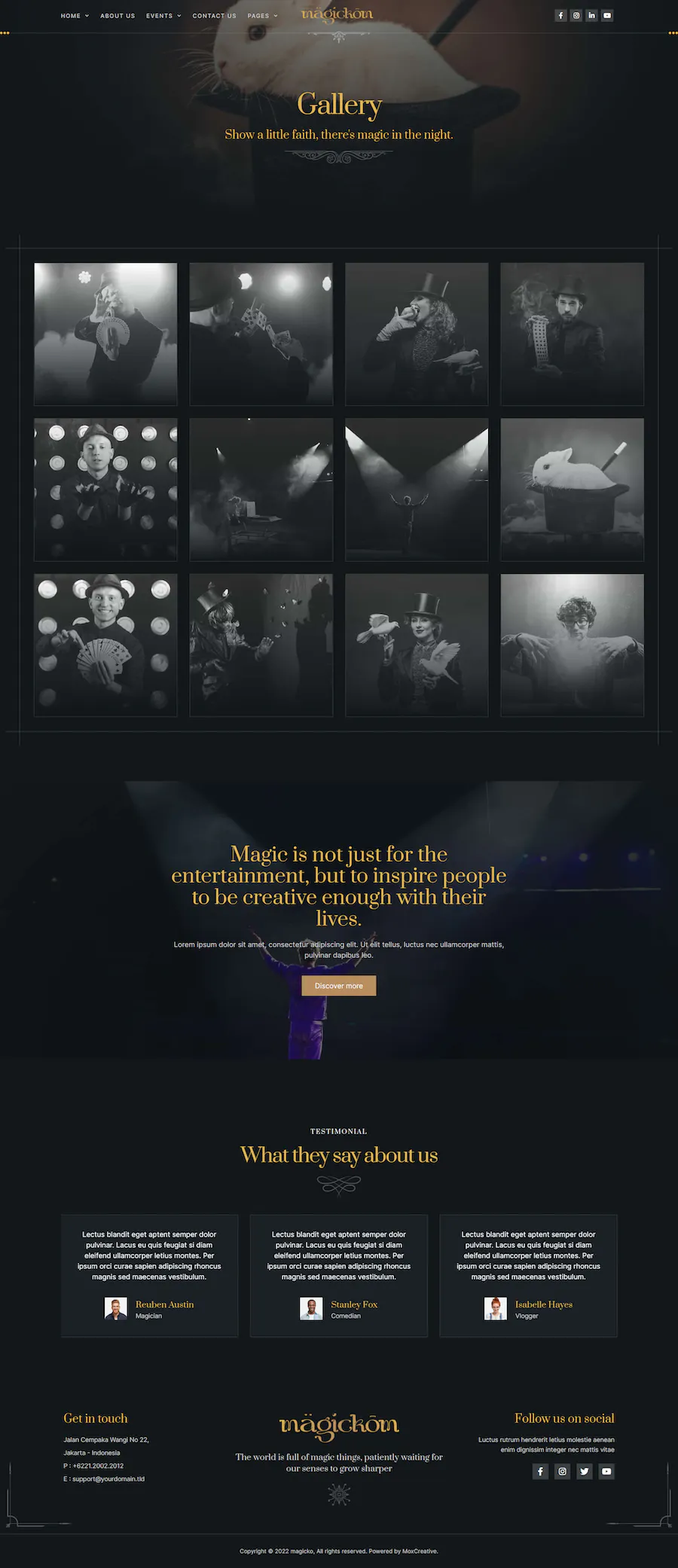Go to About Us page
The width and height of the screenshot is (678, 1568).
118,16
